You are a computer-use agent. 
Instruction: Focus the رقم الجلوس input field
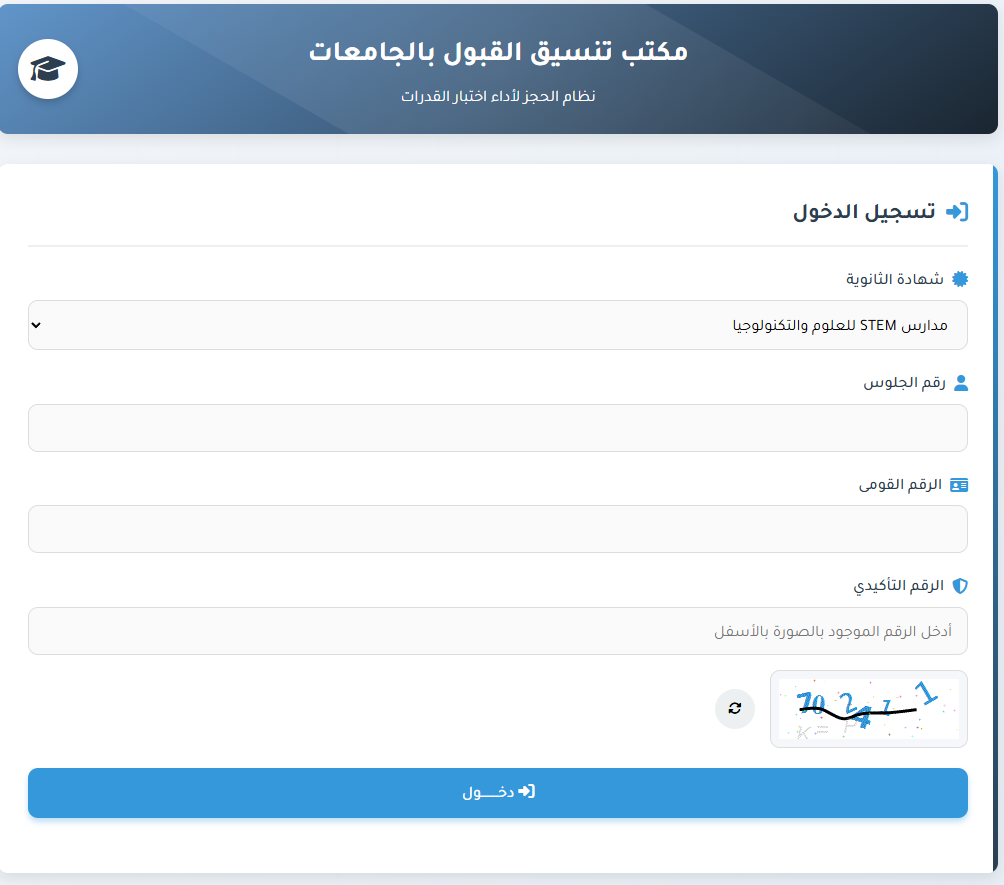pos(498,427)
